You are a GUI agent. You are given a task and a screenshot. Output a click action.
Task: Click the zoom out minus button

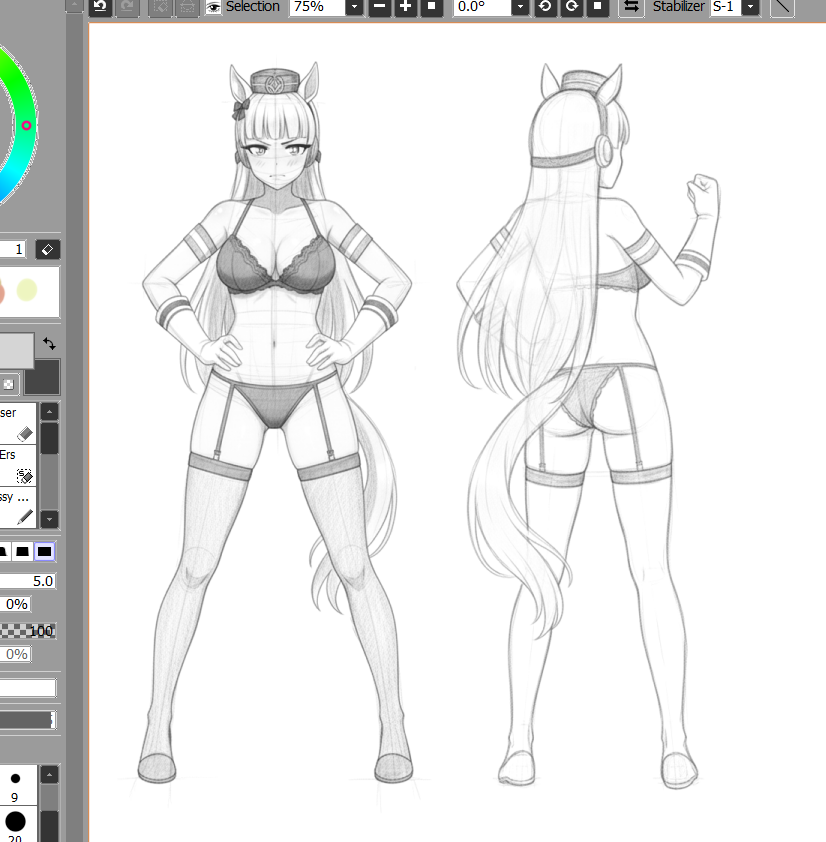[379, 7]
